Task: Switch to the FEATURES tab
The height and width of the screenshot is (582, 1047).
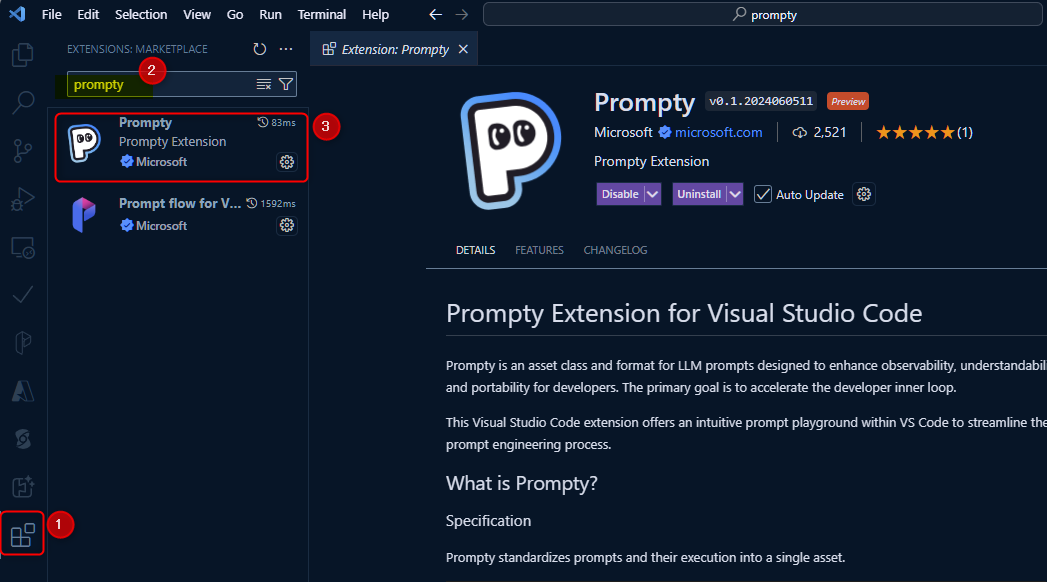Action: (x=539, y=250)
